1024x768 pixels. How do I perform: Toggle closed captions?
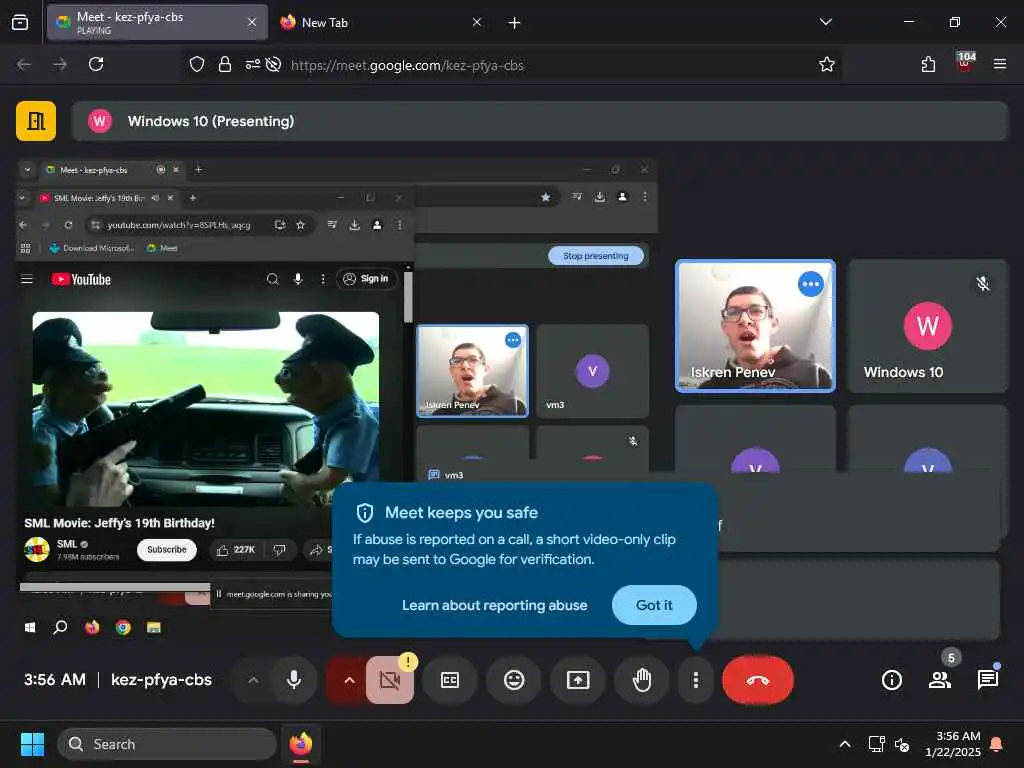[450, 680]
